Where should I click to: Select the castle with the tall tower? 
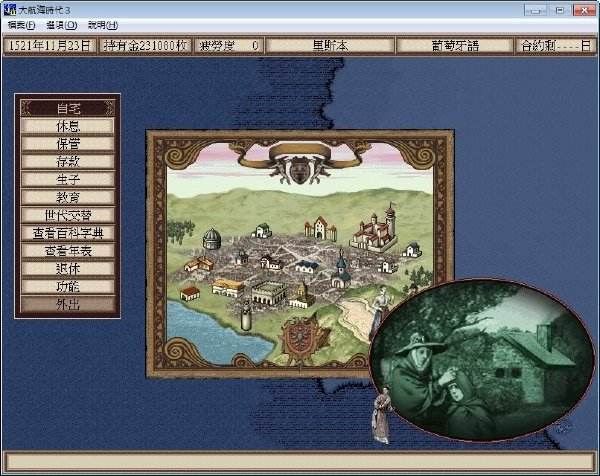click(374, 230)
